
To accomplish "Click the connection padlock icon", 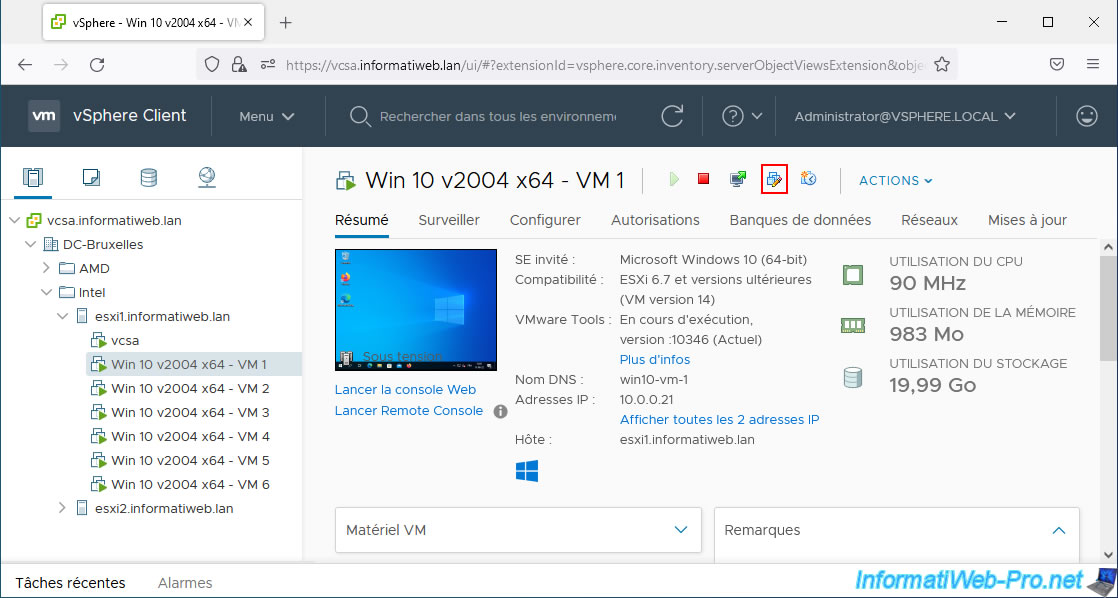I will click(x=239, y=65).
